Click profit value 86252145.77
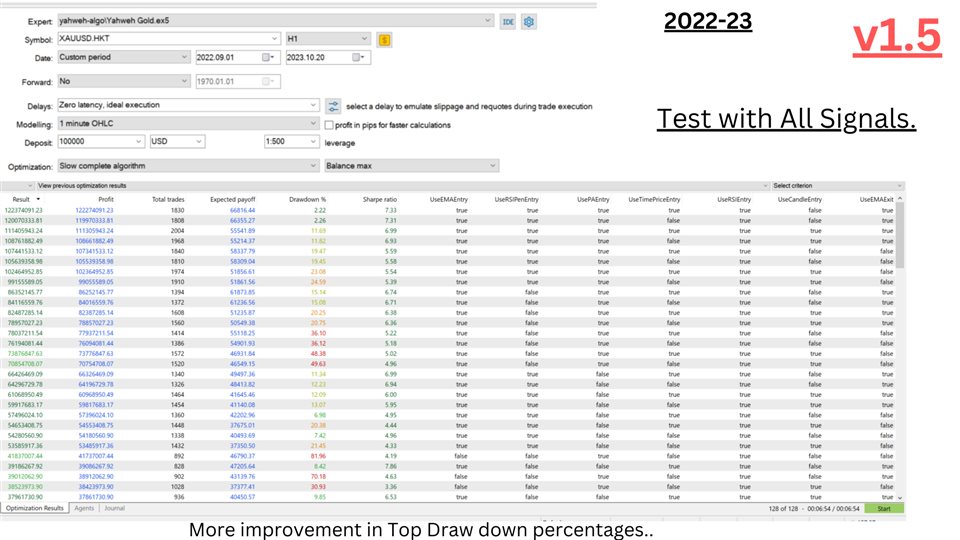Screen dimensions: 960x540 click(x=96, y=292)
